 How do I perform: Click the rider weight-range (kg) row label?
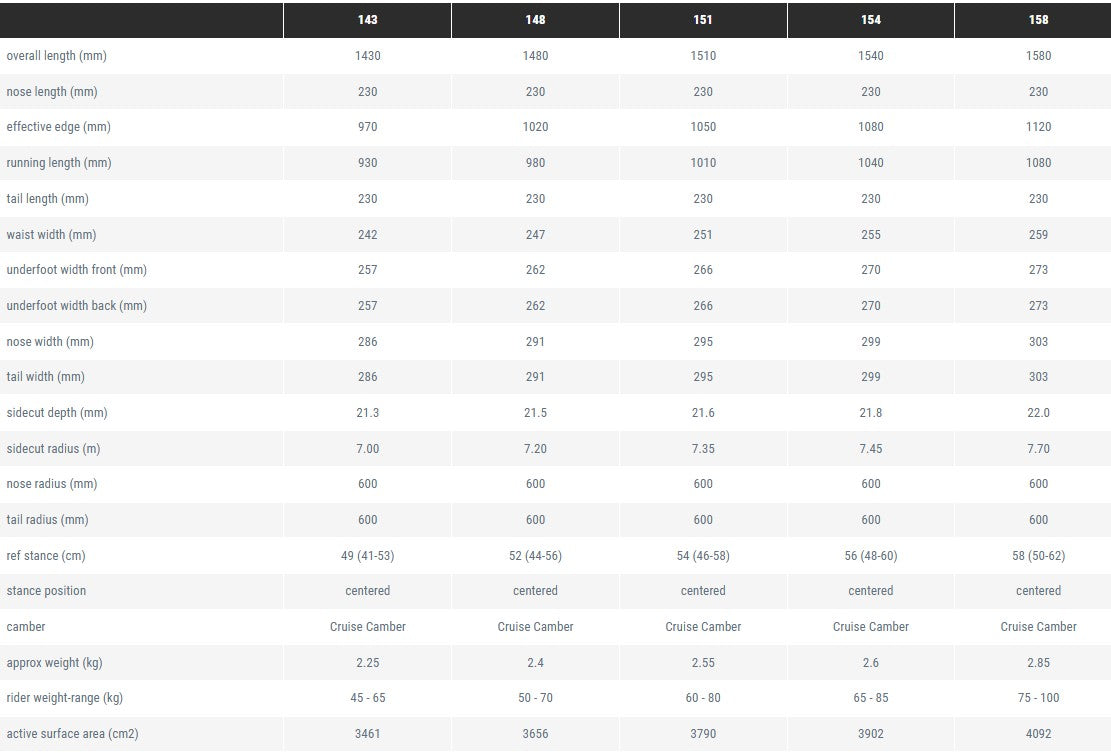[64, 698]
